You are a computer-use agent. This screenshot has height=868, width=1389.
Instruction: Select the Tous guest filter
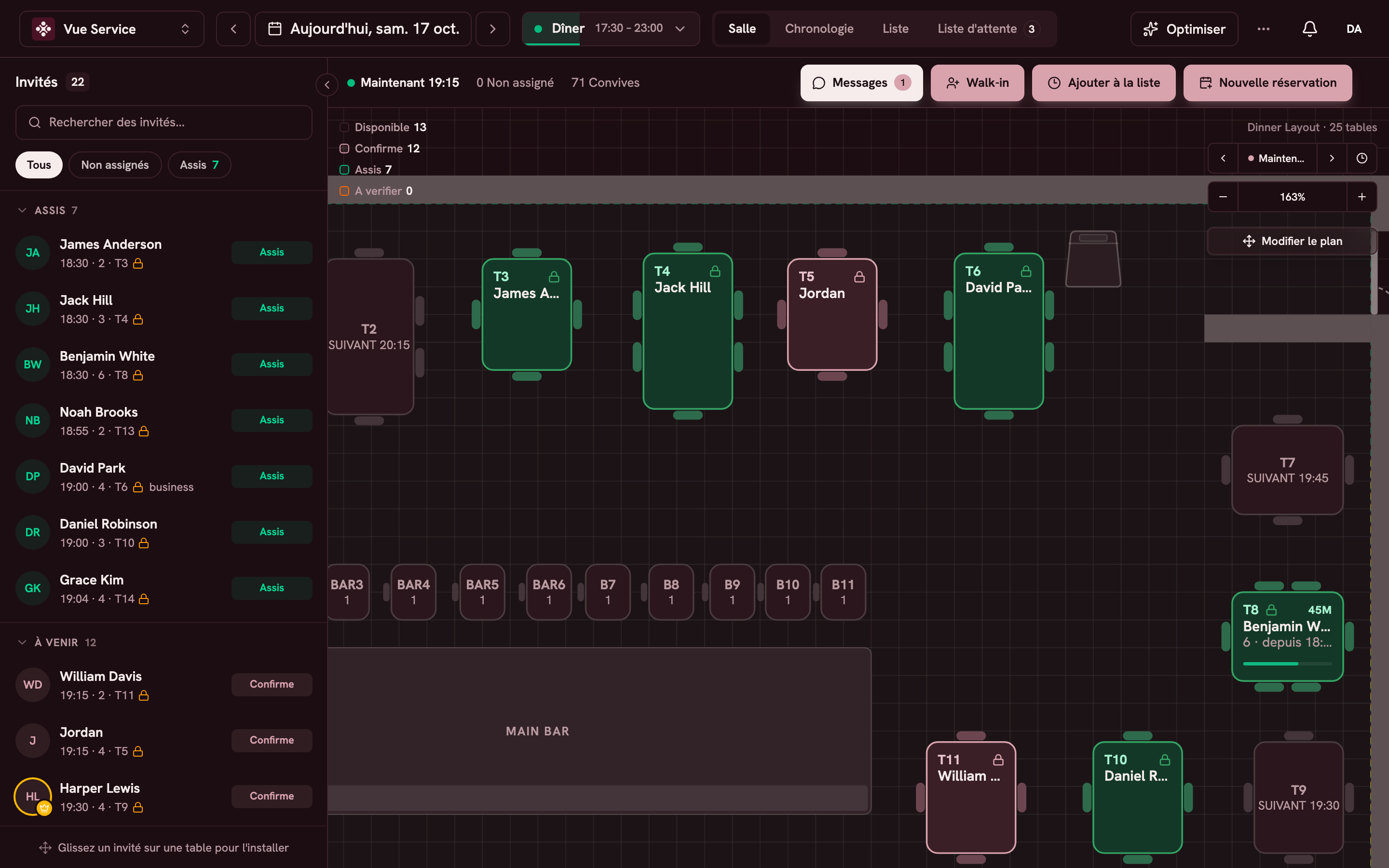point(39,165)
